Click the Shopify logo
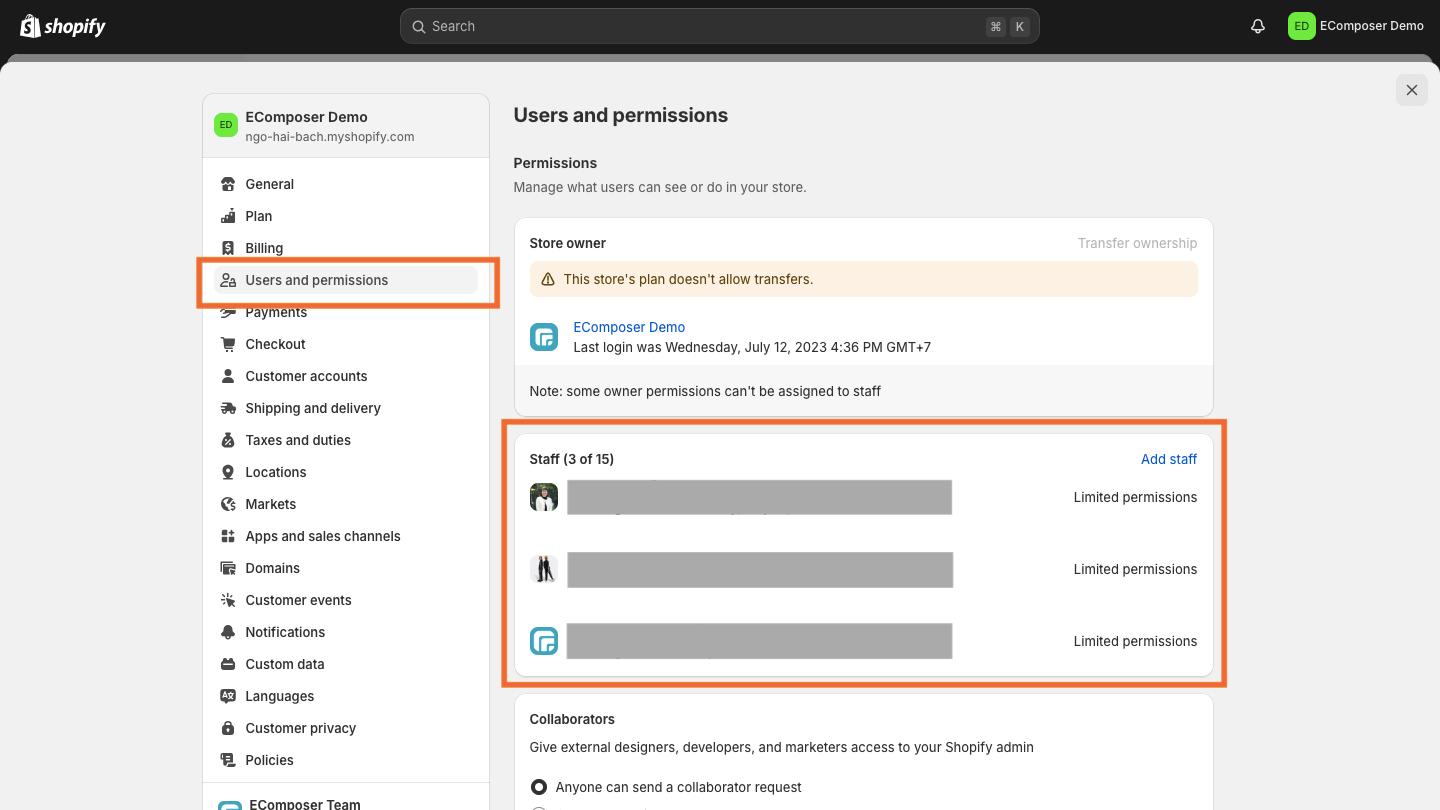This screenshot has width=1440, height=810. click(x=63, y=26)
